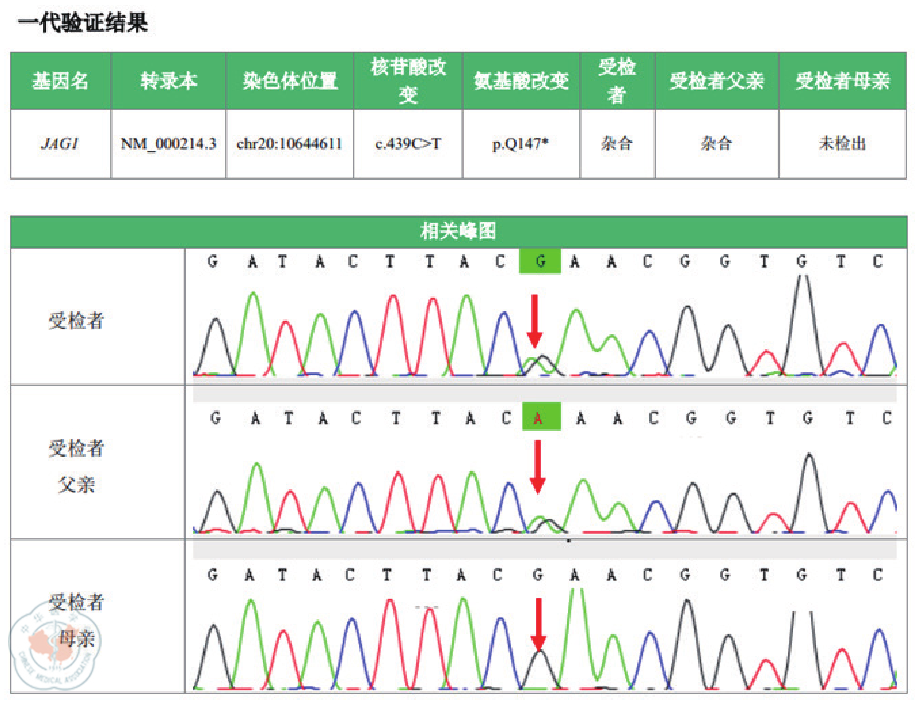Click the red arrow in the 受检者 chromatogram
This screenshot has width=918, height=703.
(536, 322)
